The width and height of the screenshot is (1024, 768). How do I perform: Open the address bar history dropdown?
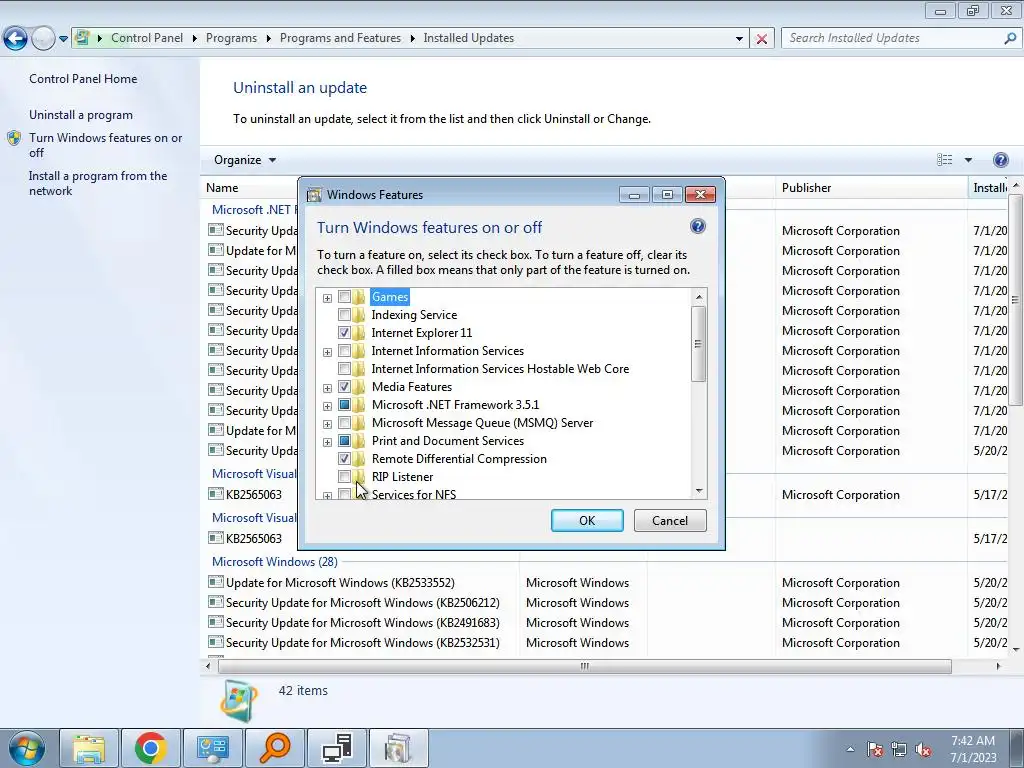point(739,39)
